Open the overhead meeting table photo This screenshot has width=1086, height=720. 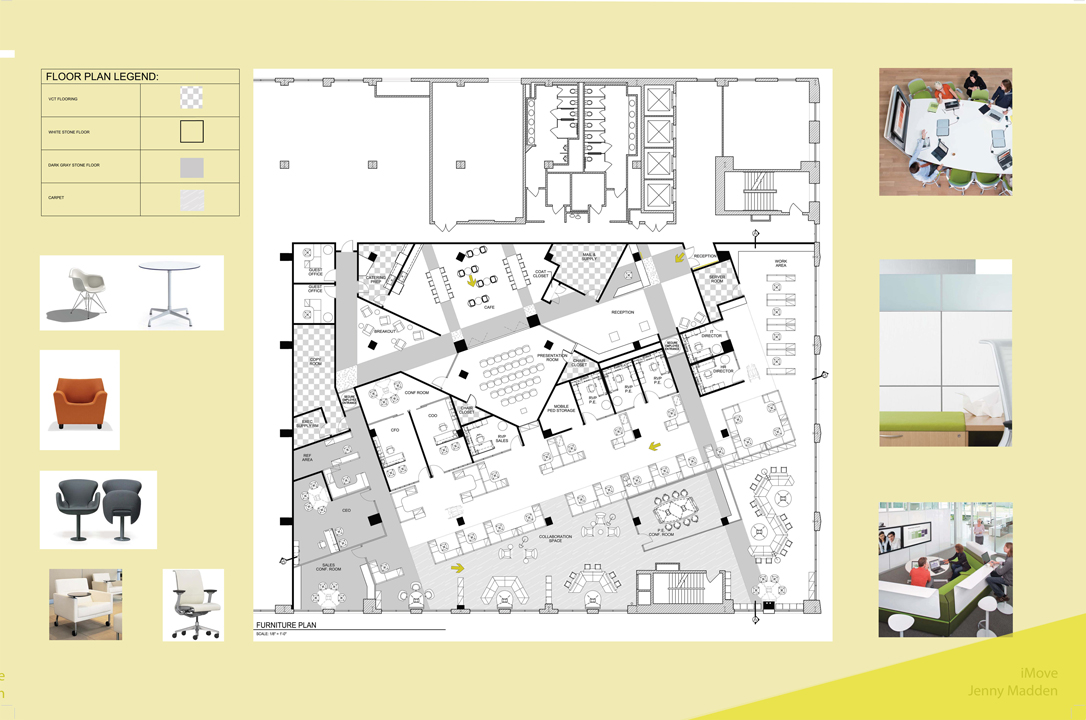click(x=945, y=131)
